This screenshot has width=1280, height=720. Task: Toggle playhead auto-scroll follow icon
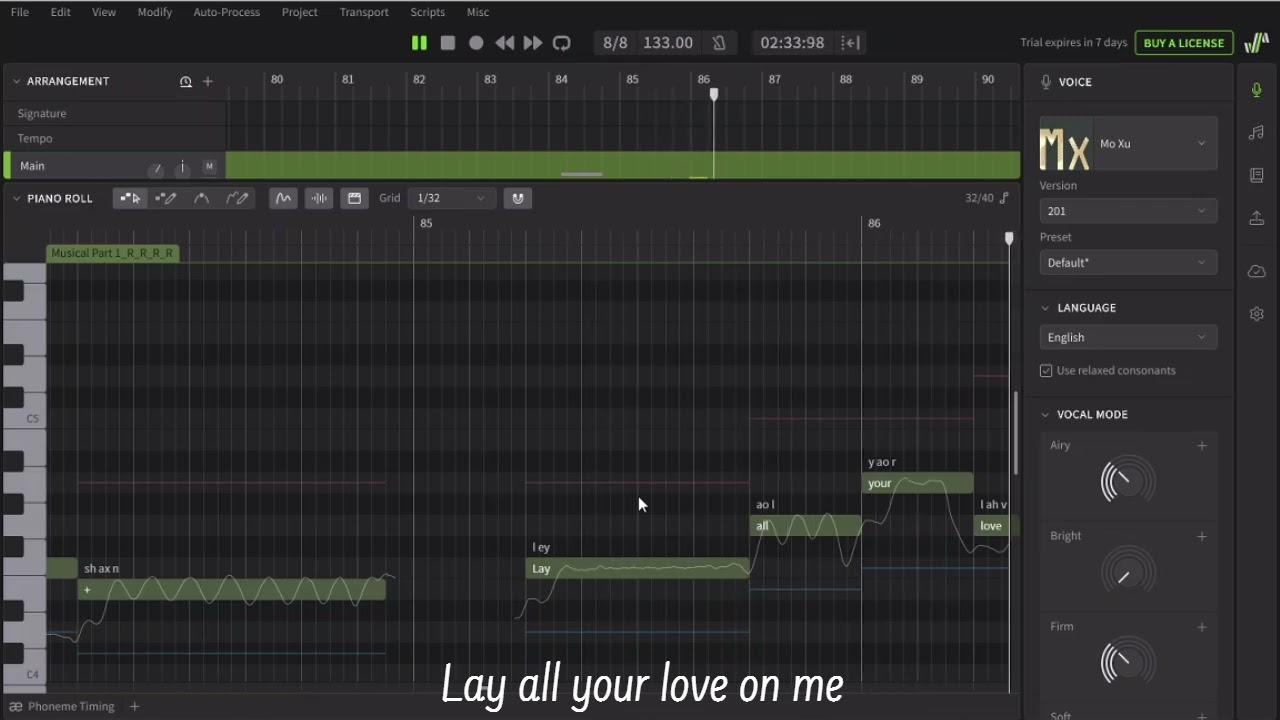pos(851,43)
